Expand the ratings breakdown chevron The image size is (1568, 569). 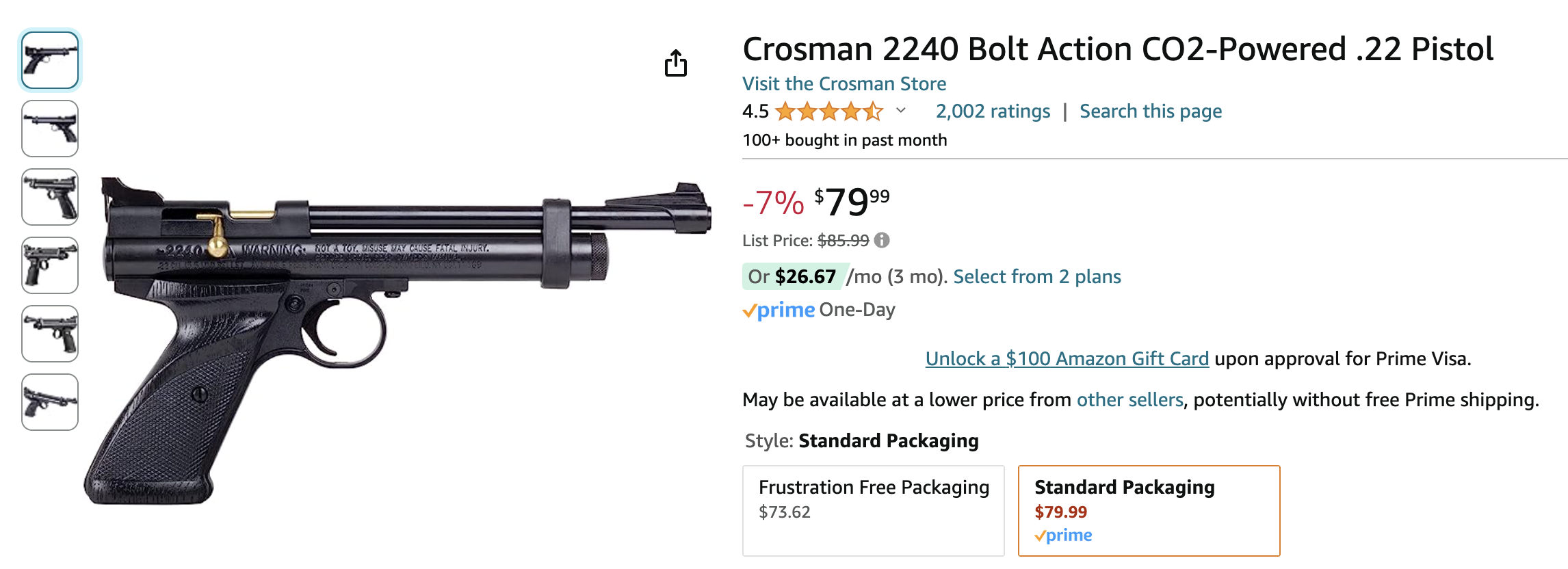pyautogui.click(x=901, y=110)
